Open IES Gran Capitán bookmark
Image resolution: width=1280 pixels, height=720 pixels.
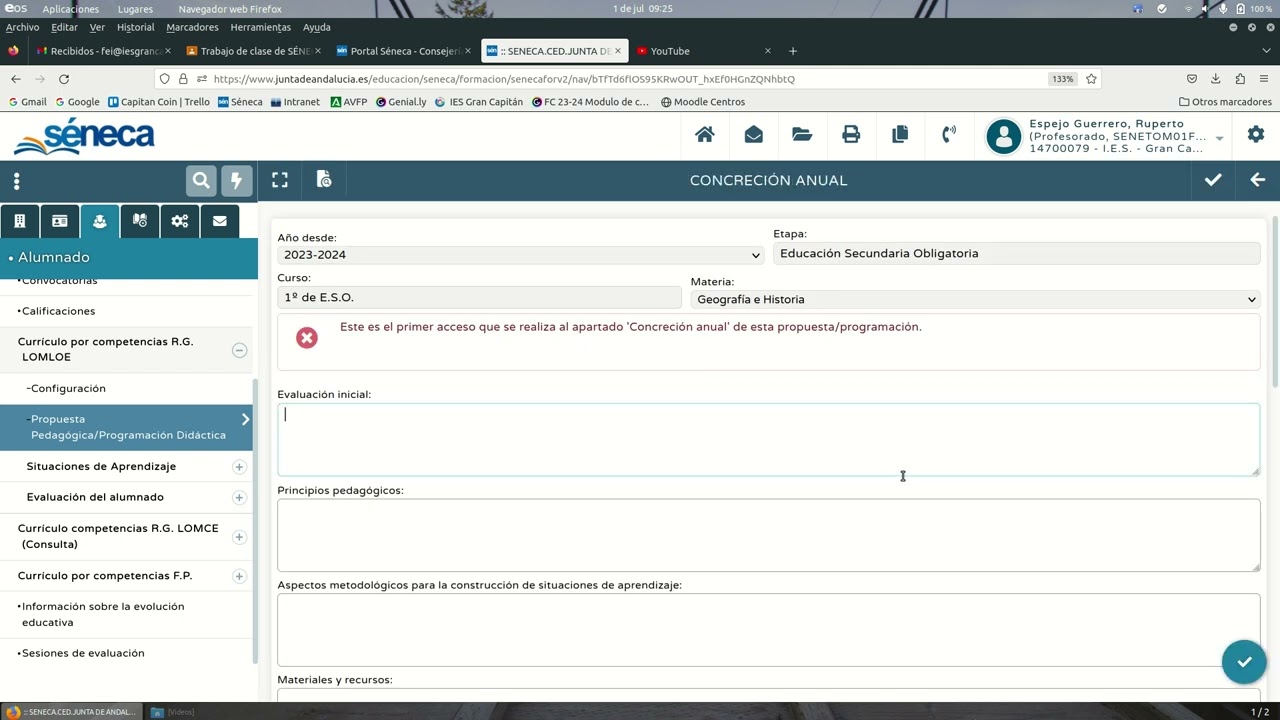coord(479,102)
